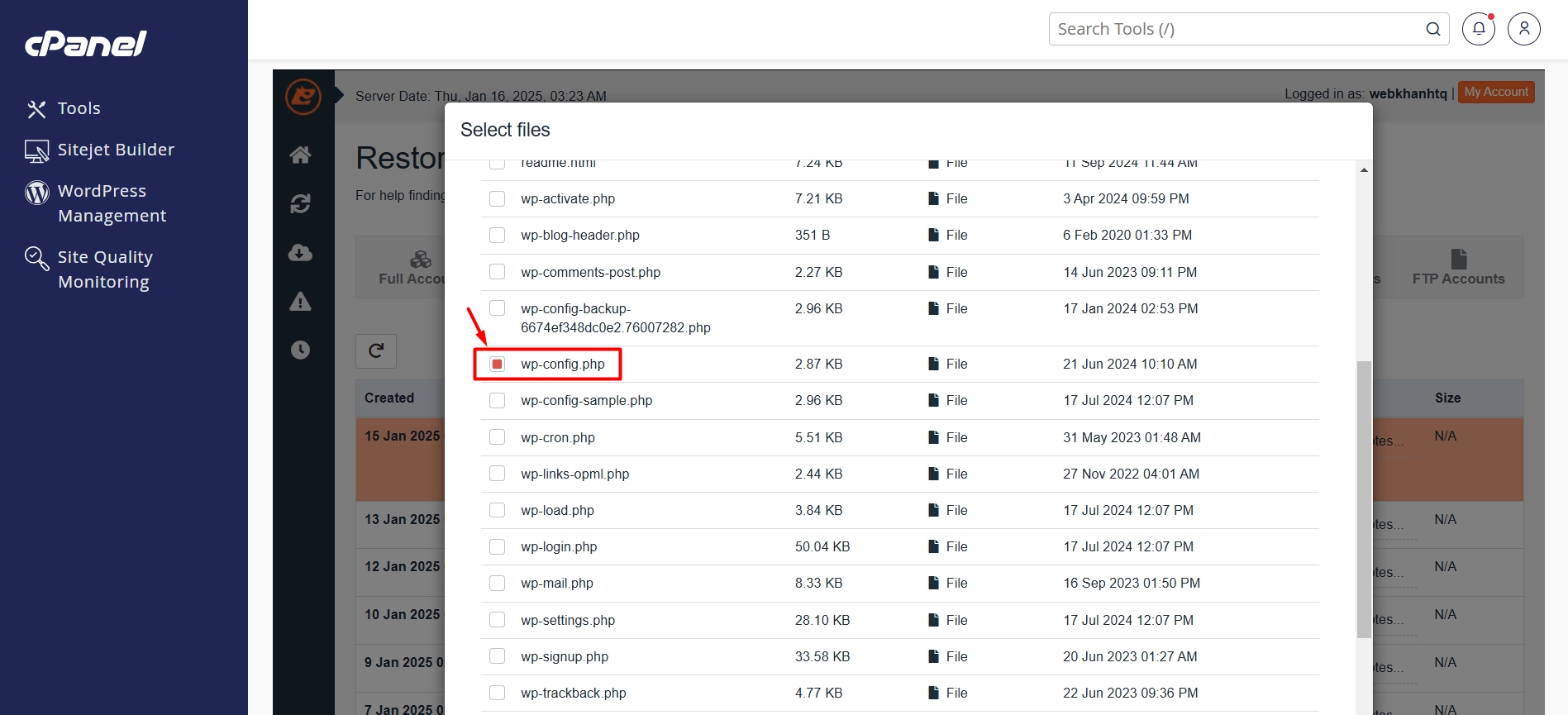The width and height of the screenshot is (1568, 715).
Task: Open the JetBackup home icon
Action: click(301, 155)
